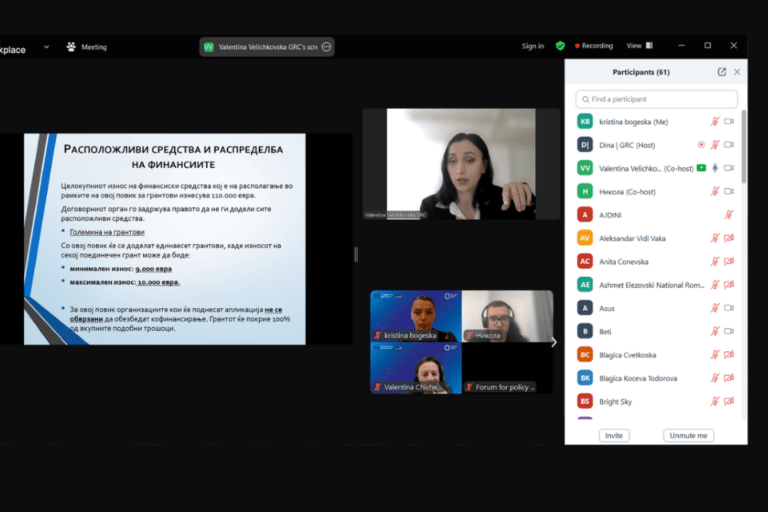Click the green share indicator next to Valentina Velichkovska
The image size is (768, 512).
pyautogui.click(x=701, y=168)
